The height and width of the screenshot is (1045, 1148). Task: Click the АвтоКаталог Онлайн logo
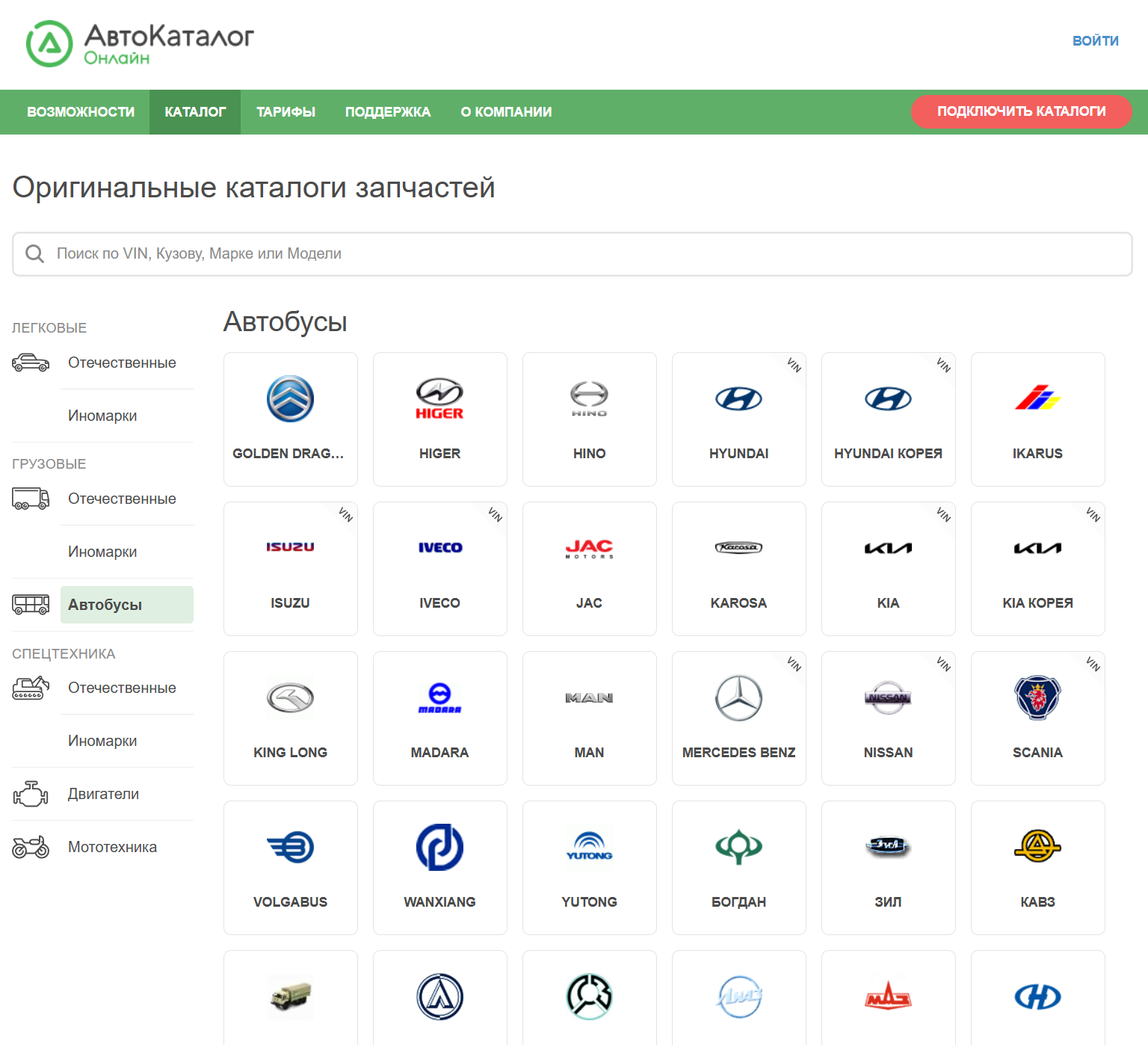[x=140, y=43]
